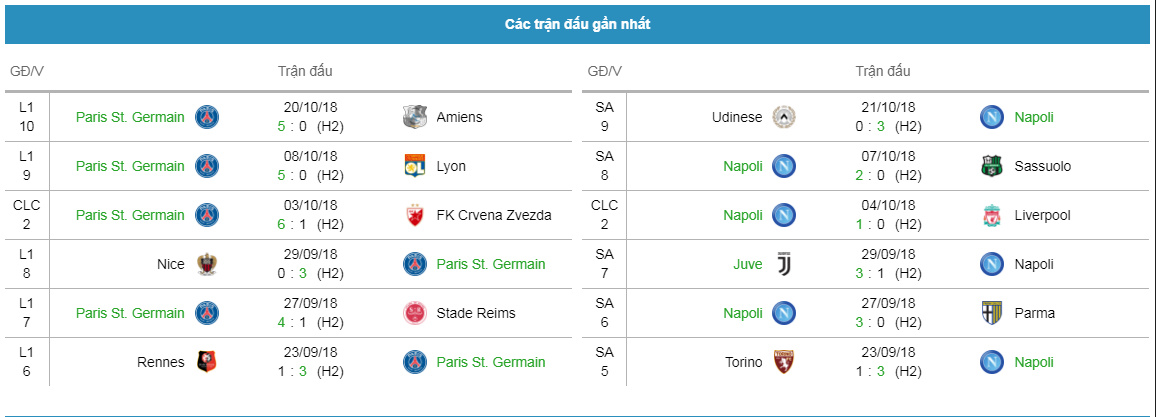This screenshot has width=1156, height=417.
Task: Open the Liverpool team link
Action: [x=1042, y=215]
